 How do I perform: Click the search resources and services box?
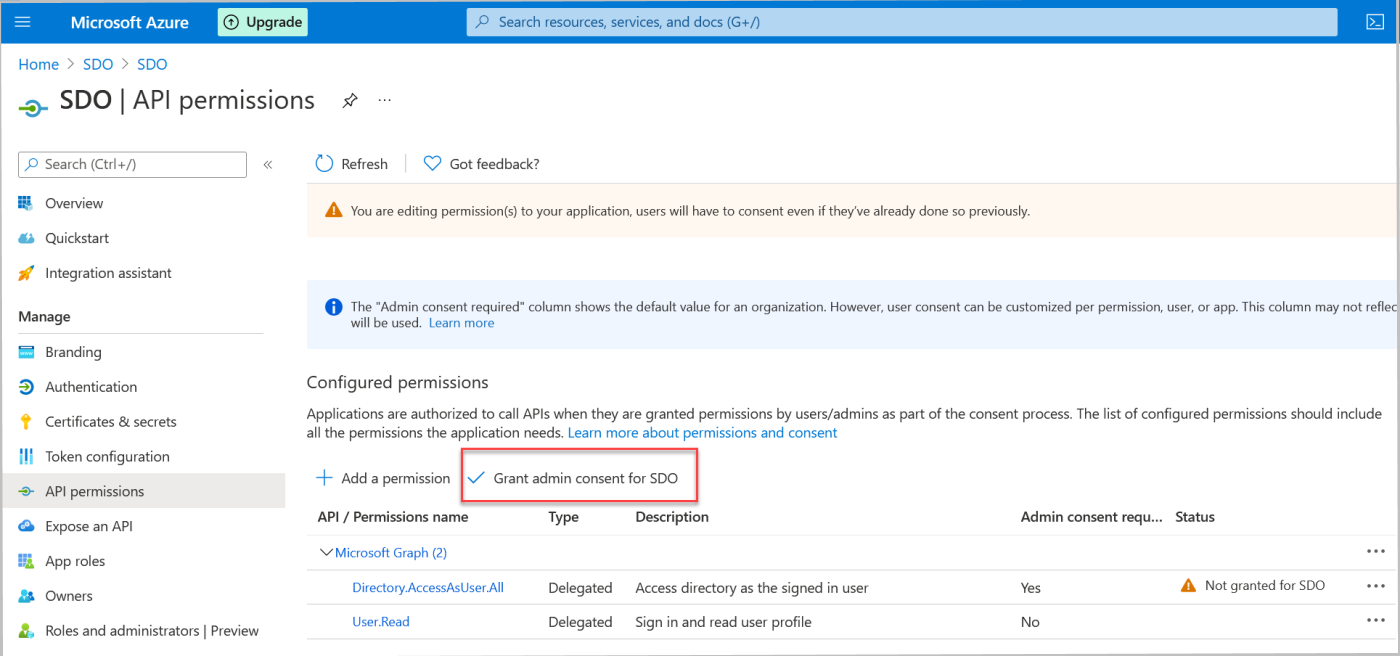tap(901, 22)
